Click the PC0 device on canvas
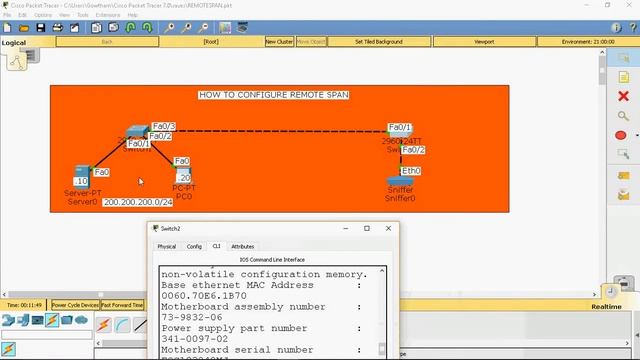The image size is (640, 360). (184, 176)
